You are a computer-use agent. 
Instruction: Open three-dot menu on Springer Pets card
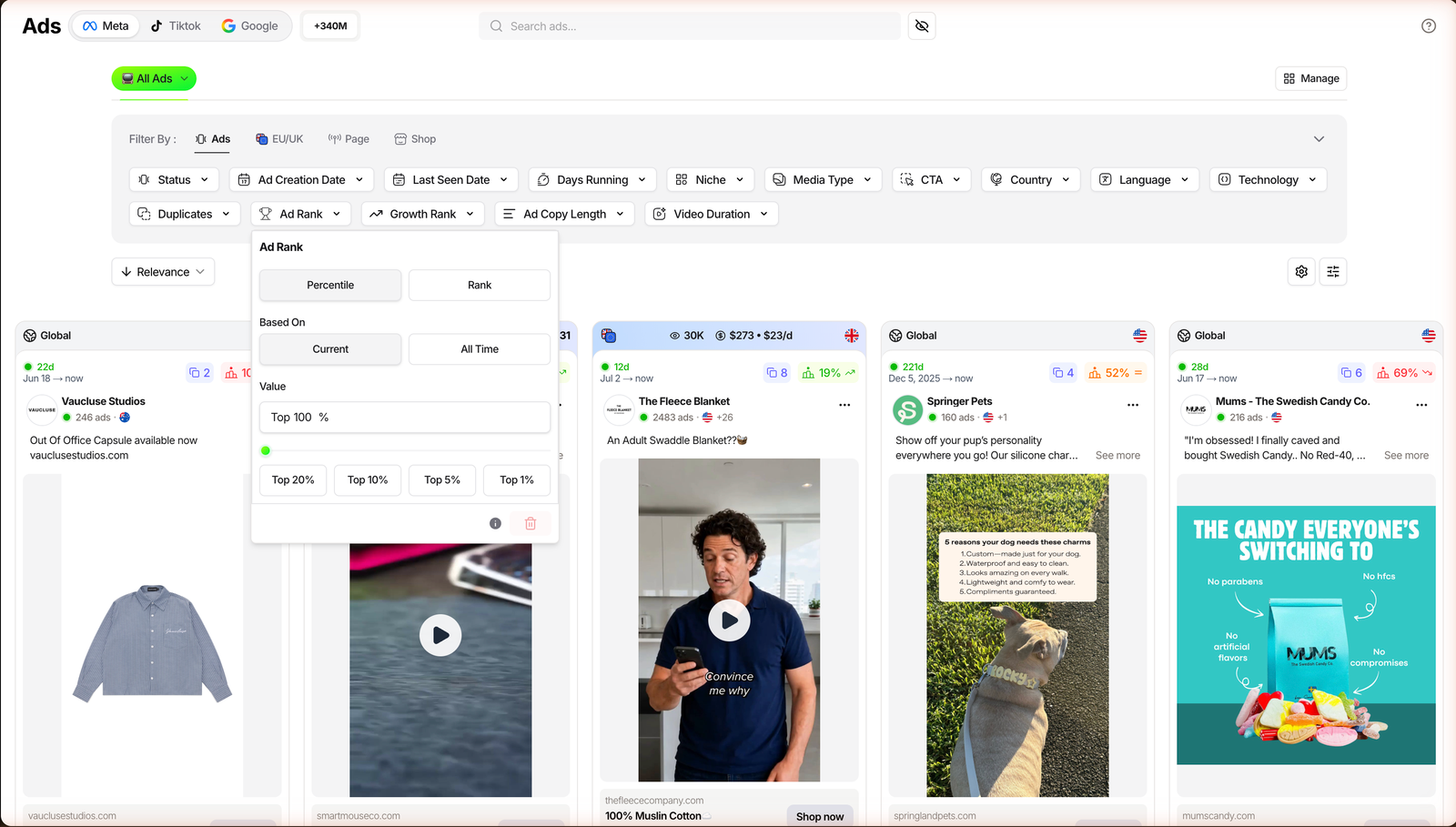point(1133,405)
